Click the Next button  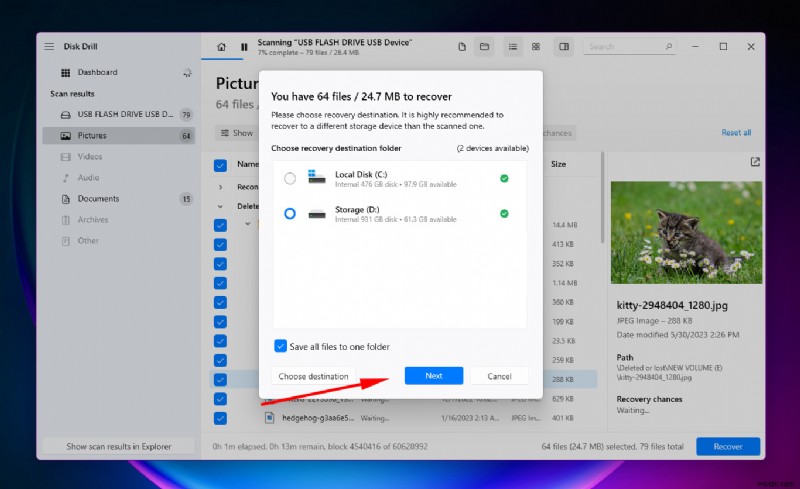[434, 376]
